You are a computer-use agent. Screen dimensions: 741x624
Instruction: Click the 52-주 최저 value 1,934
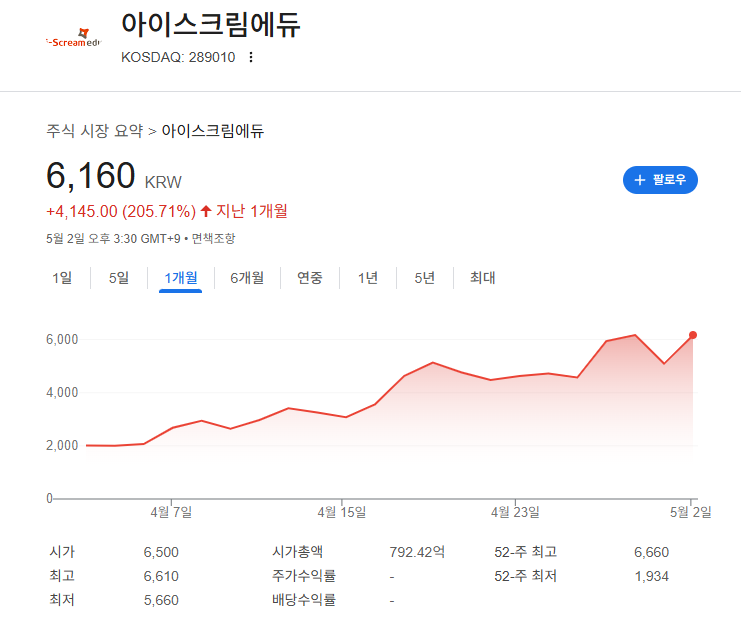point(651,576)
